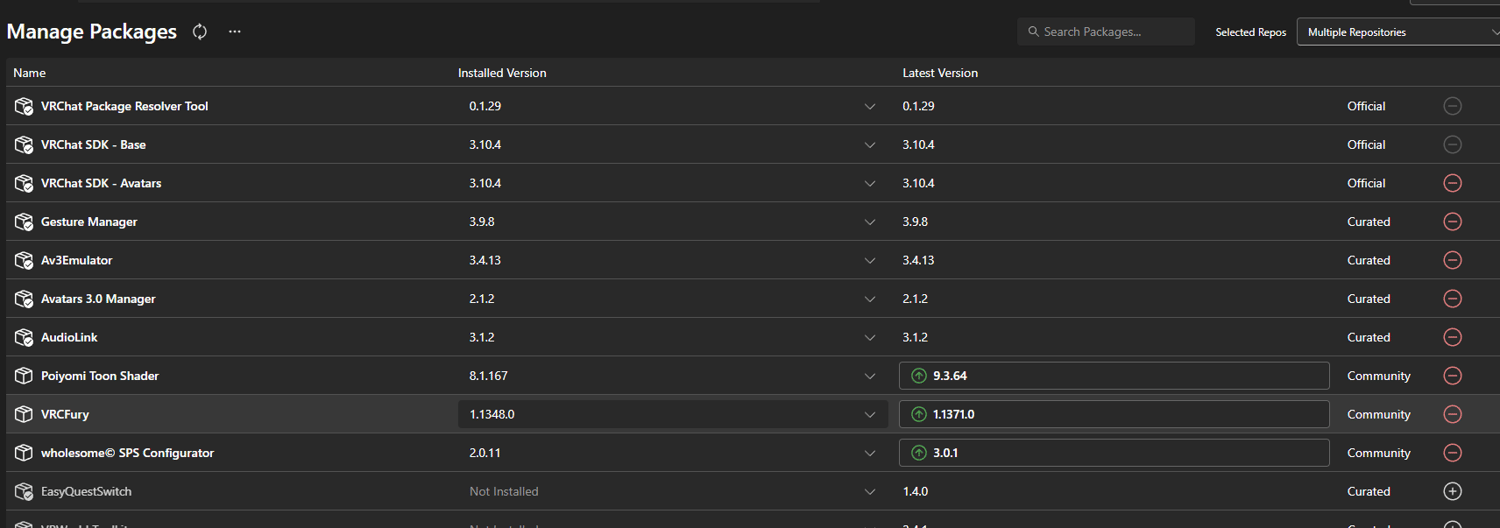Image resolution: width=1500 pixels, height=528 pixels.
Task: Update wholesome SPS Configurator to 3.0.1
Action: coord(1114,453)
